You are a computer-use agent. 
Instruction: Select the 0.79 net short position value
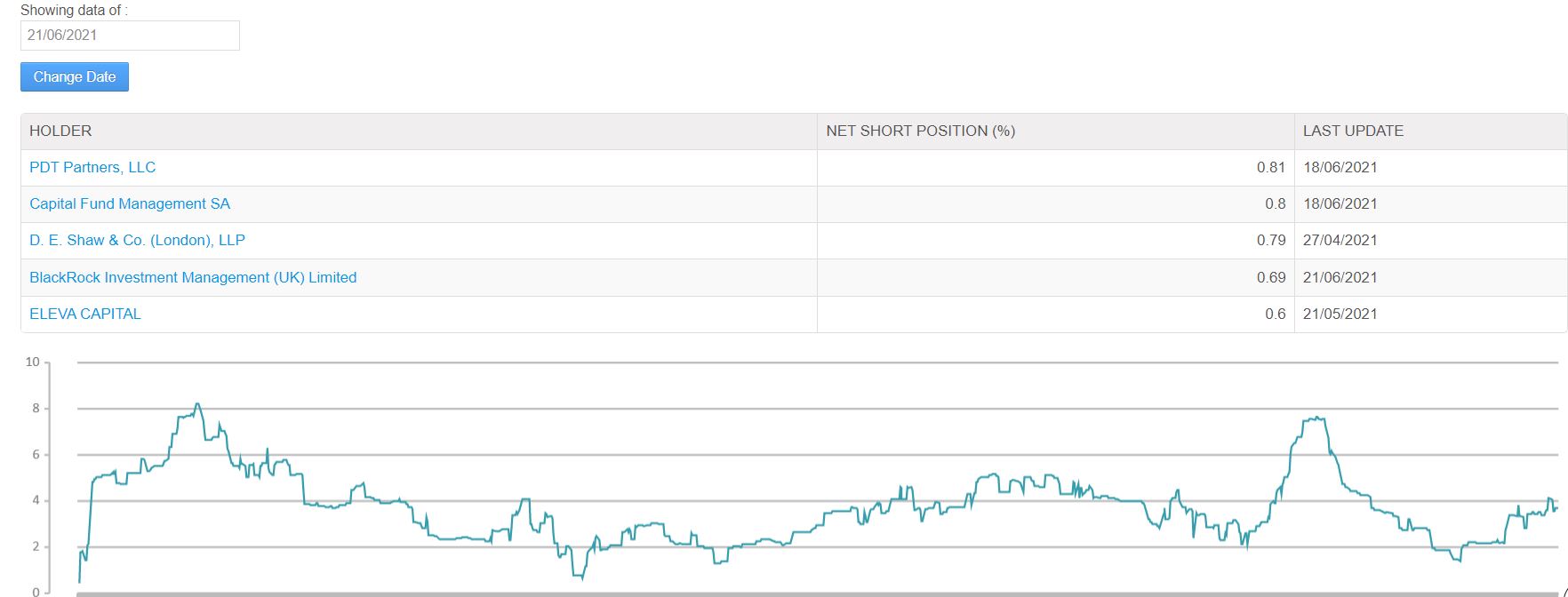pos(1271,240)
